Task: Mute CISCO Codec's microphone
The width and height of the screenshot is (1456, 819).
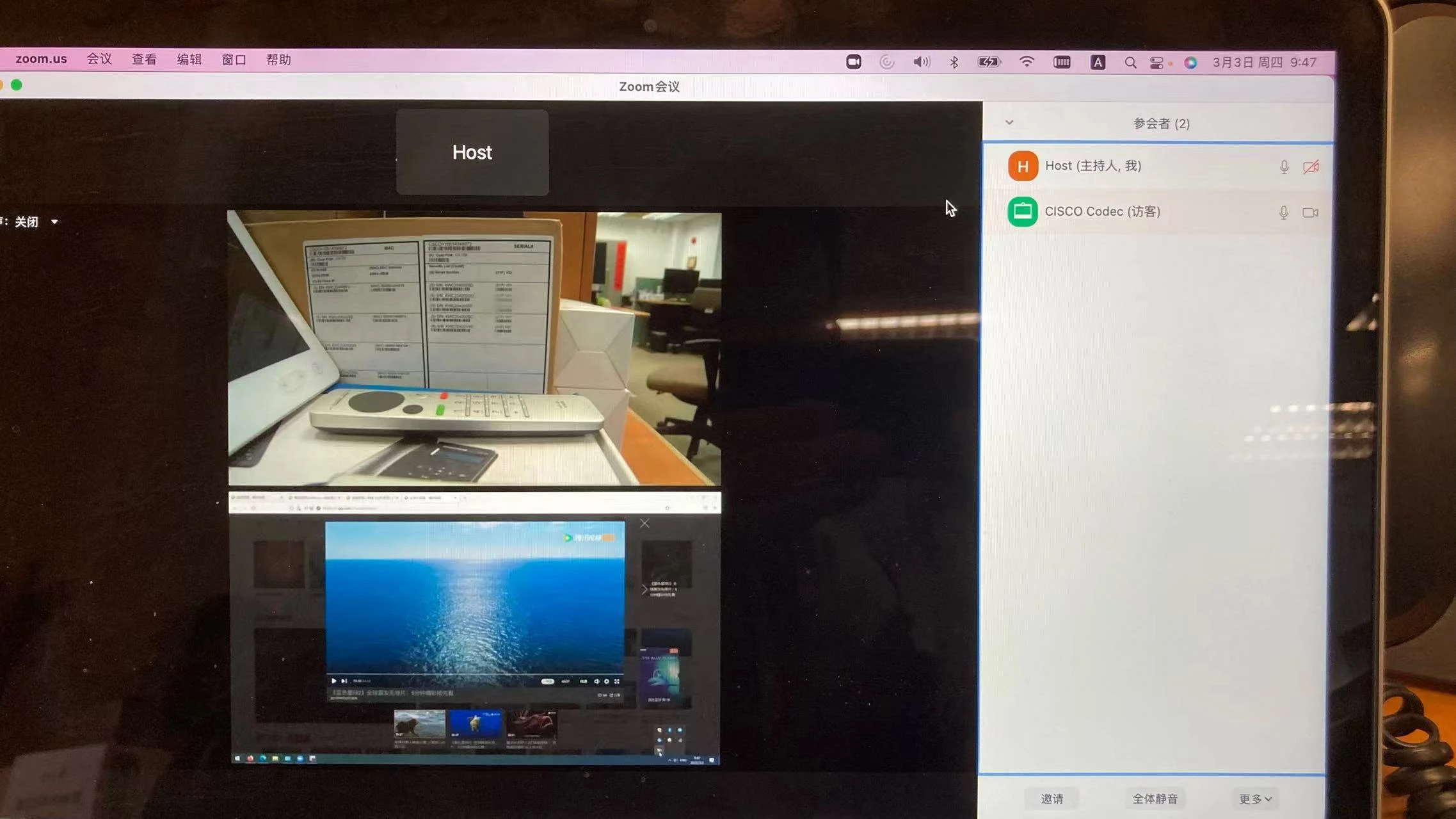Action: coord(1283,213)
